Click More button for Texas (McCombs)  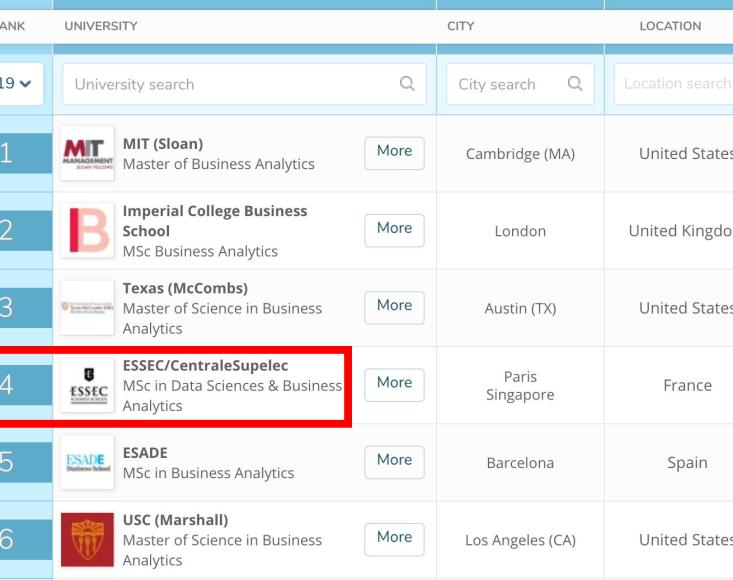(395, 307)
